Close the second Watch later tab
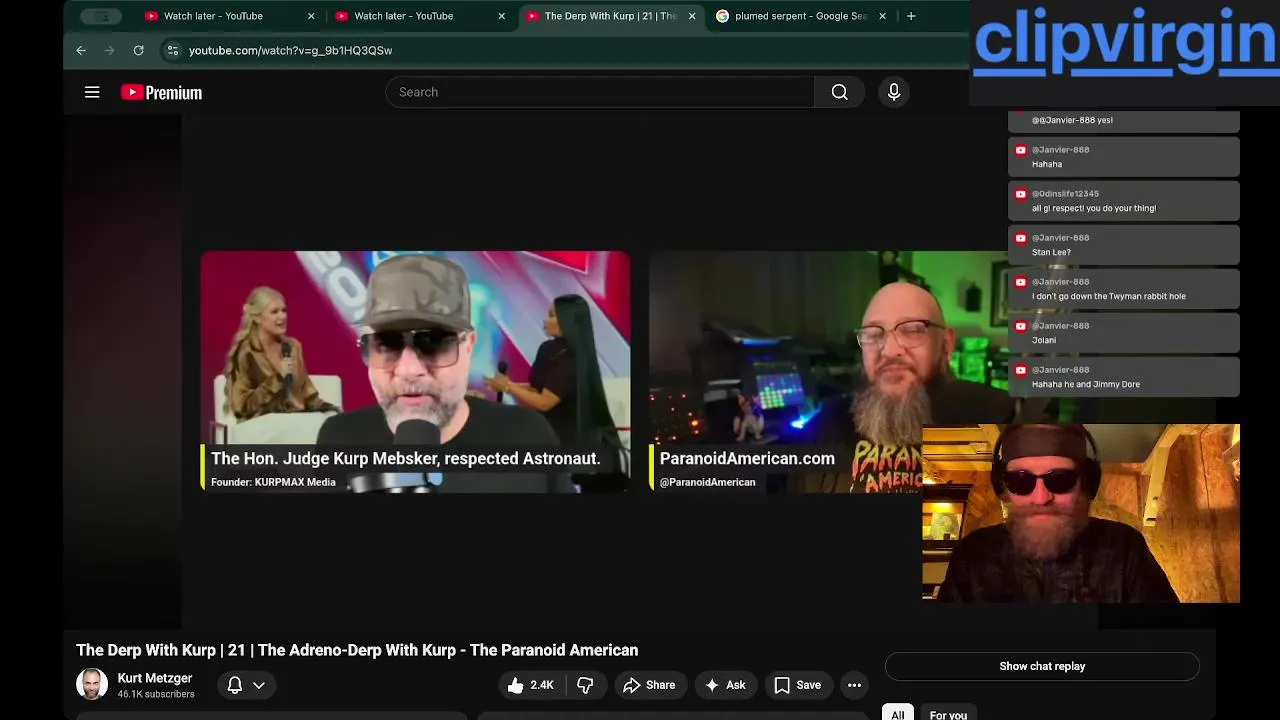Image resolution: width=1280 pixels, height=720 pixels. click(x=502, y=16)
